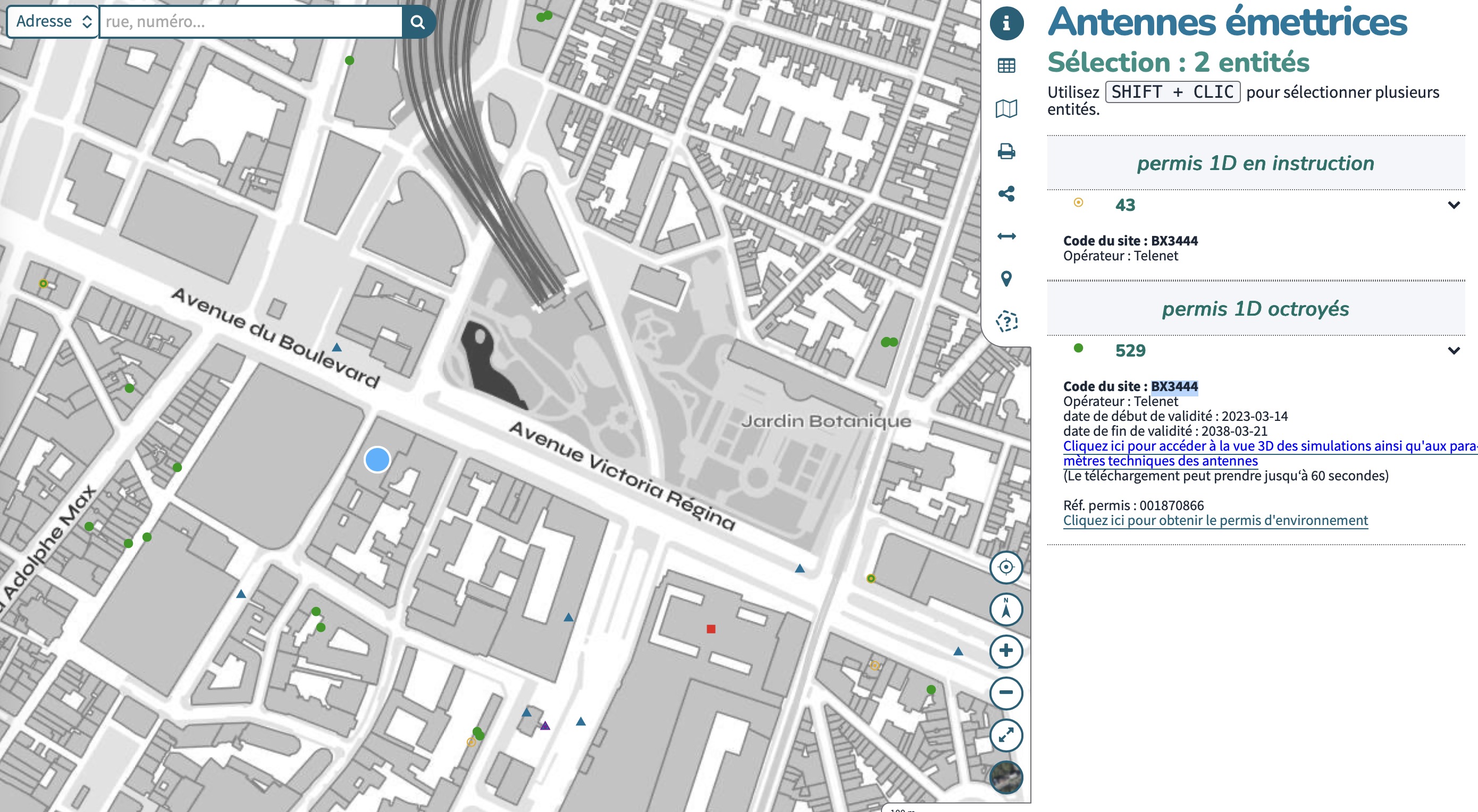Open the Adresse search type dropdown

click(x=52, y=22)
